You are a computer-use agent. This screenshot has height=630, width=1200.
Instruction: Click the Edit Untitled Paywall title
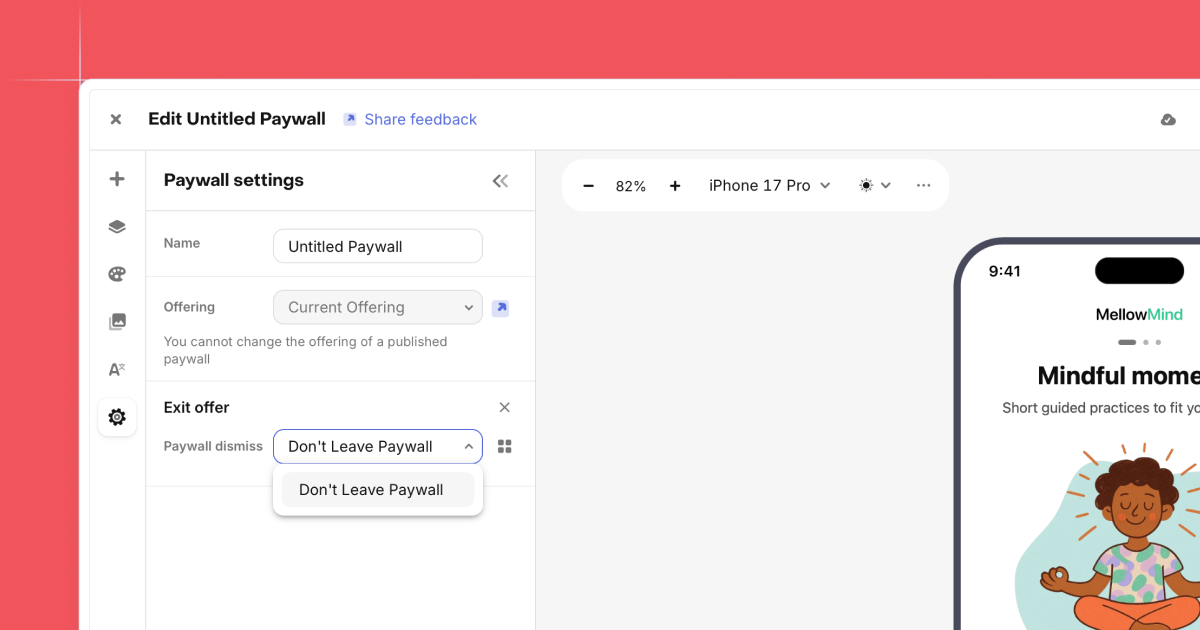(x=237, y=119)
